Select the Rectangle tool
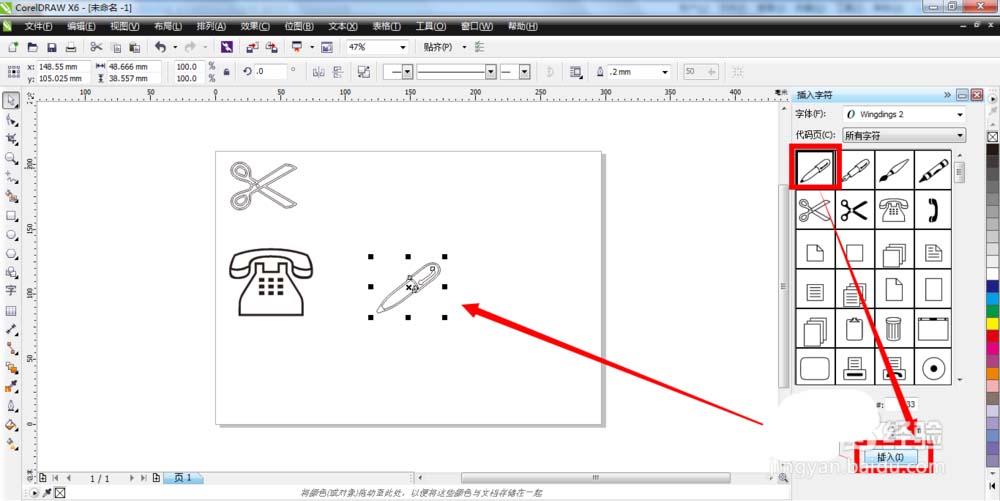Viewport: 1000px width, 501px height. coord(11,215)
